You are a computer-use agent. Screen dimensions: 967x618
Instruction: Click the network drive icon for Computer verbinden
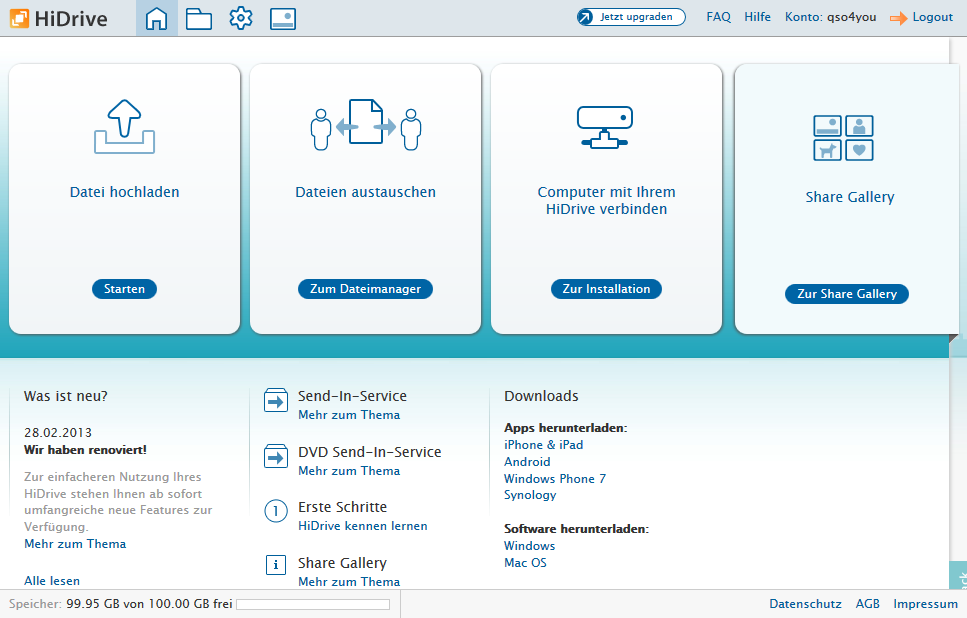[x=605, y=128]
